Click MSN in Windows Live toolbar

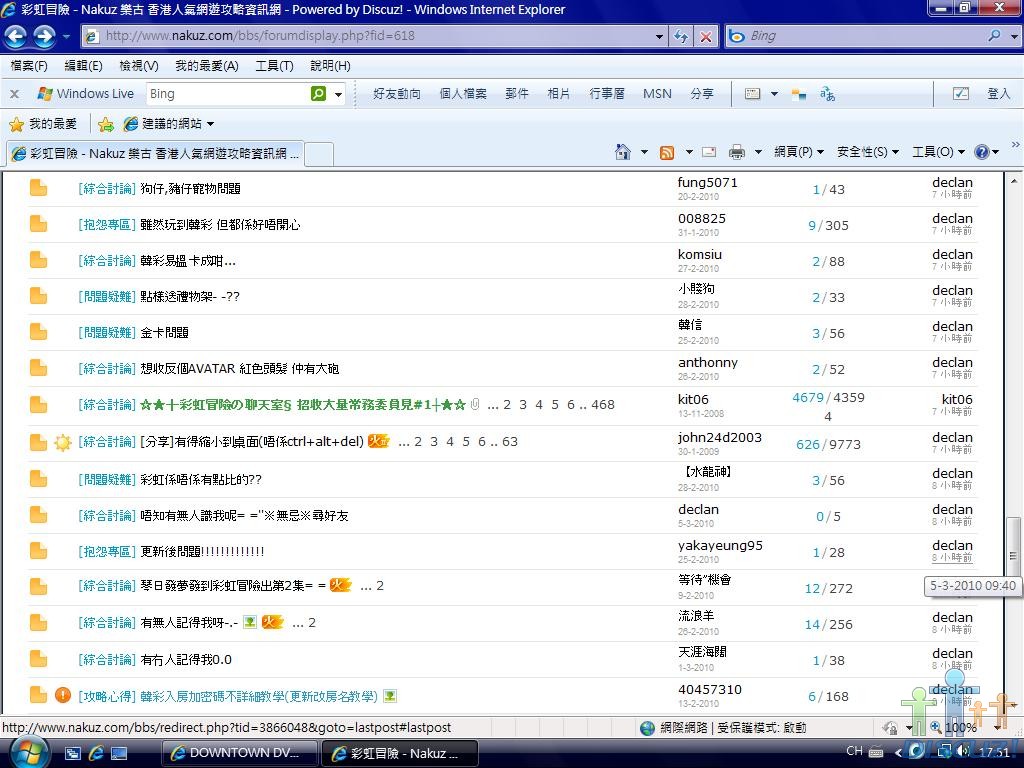[656, 94]
